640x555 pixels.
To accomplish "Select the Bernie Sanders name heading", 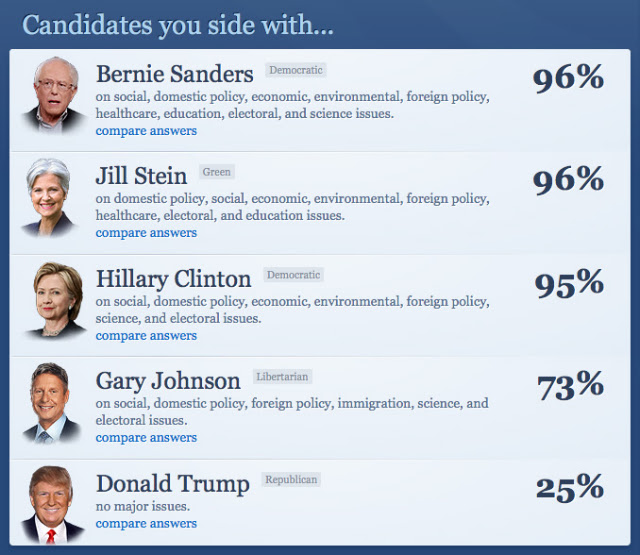I will [x=175, y=74].
